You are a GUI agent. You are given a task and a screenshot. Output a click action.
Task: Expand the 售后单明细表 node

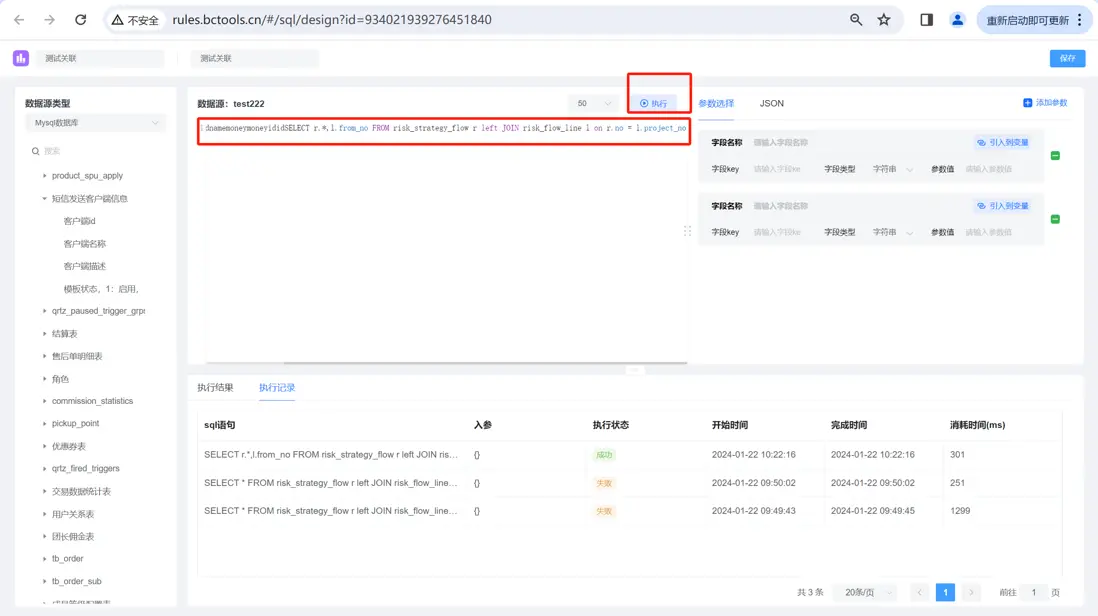(45, 356)
